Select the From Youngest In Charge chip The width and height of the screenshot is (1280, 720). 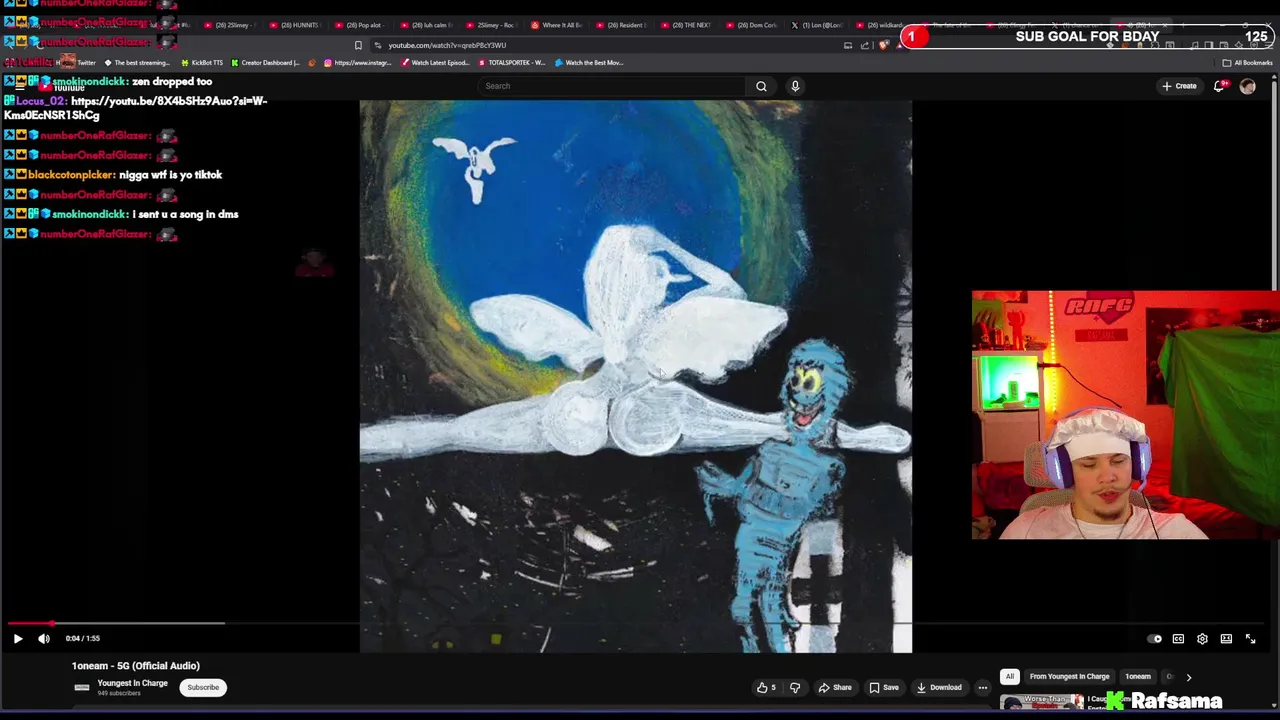point(1069,676)
